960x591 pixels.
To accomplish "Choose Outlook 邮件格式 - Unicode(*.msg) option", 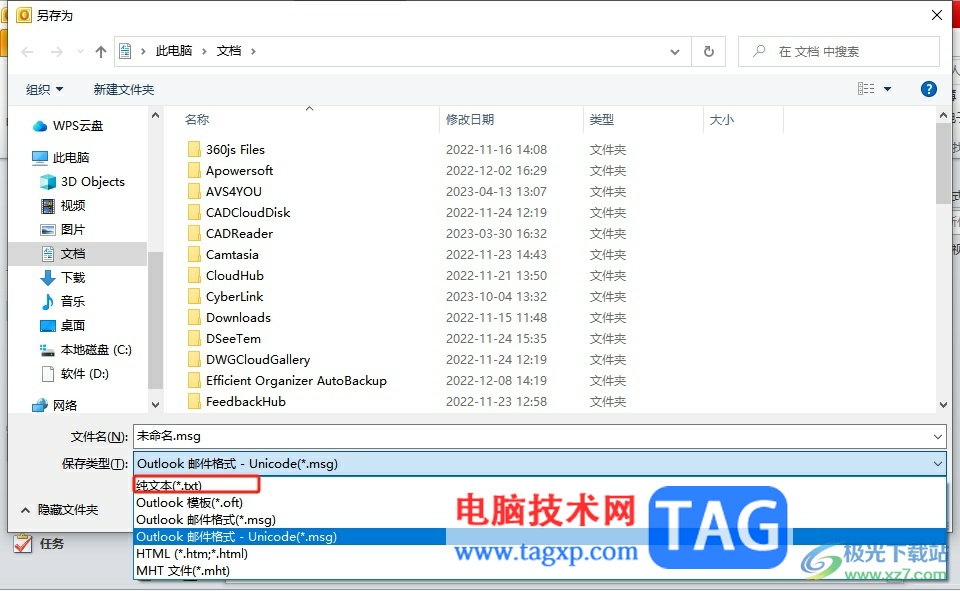I will click(540, 536).
